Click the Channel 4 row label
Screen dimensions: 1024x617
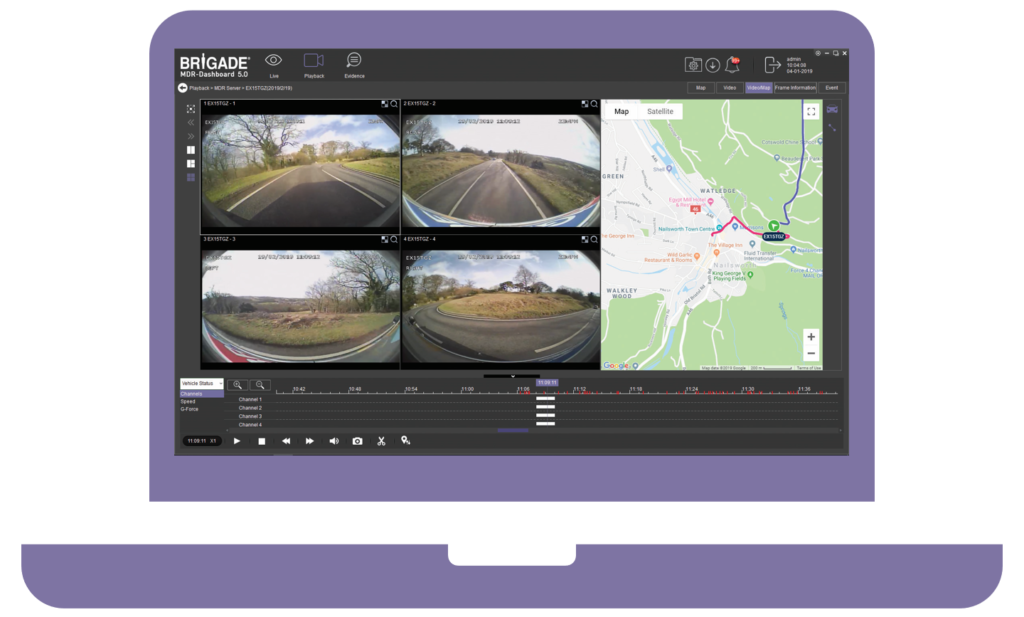[250, 424]
